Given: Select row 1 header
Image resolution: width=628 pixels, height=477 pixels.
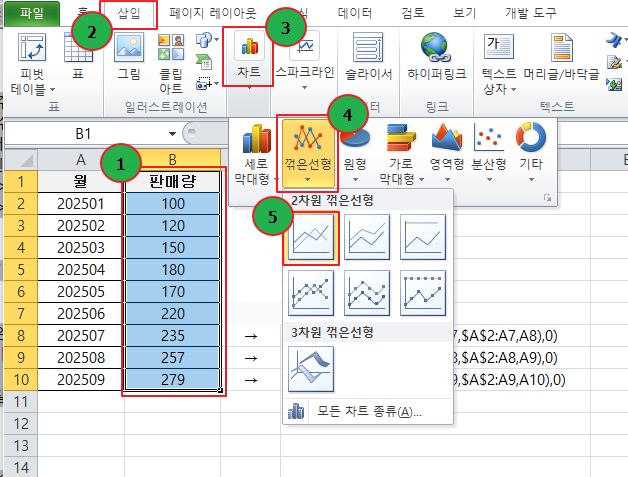Looking at the screenshot, I should pyautogui.click(x=21, y=182).
